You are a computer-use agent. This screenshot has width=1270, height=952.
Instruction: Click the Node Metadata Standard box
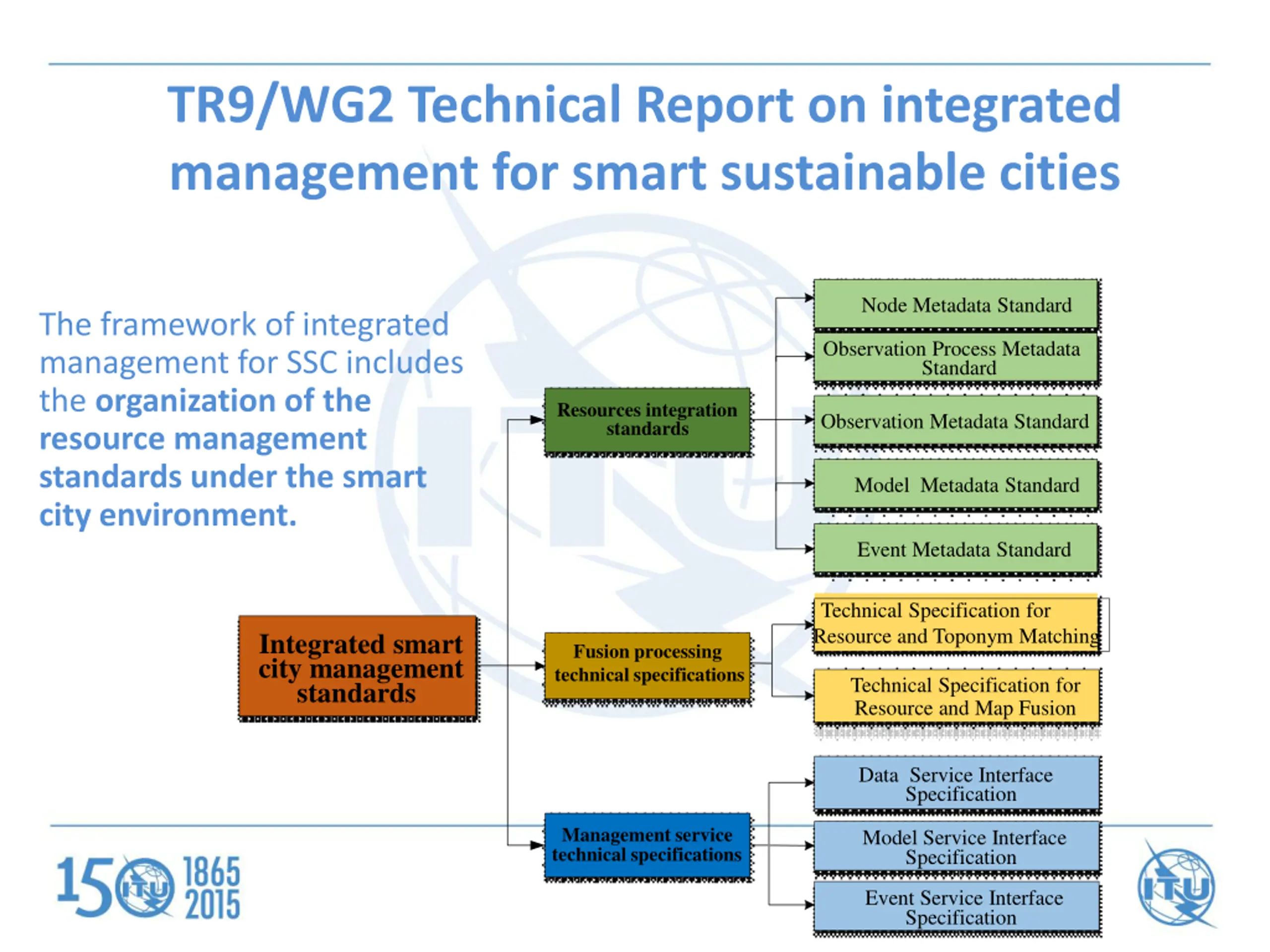(956, 305)
